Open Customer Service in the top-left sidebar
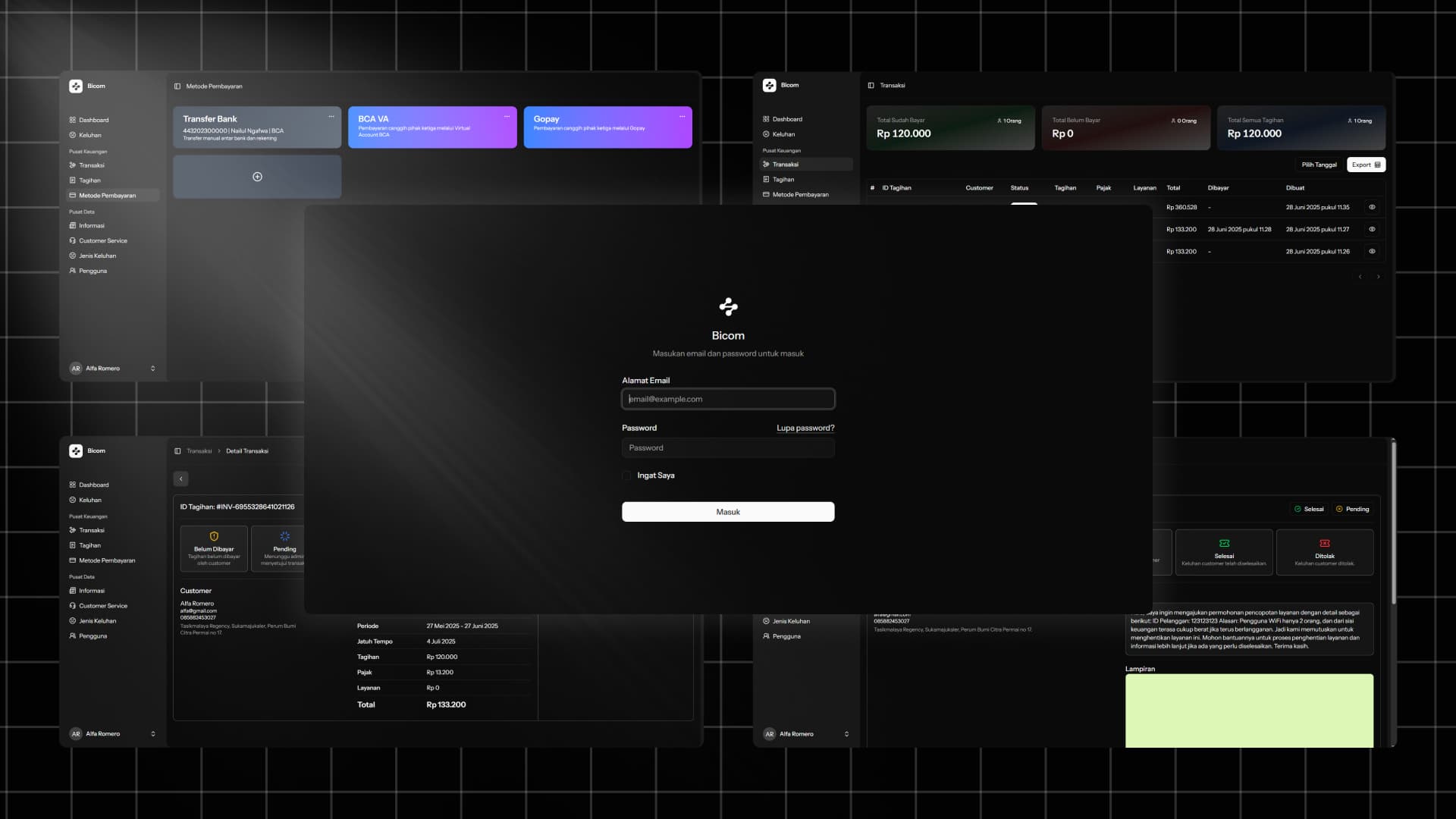 tap(103, 240)
